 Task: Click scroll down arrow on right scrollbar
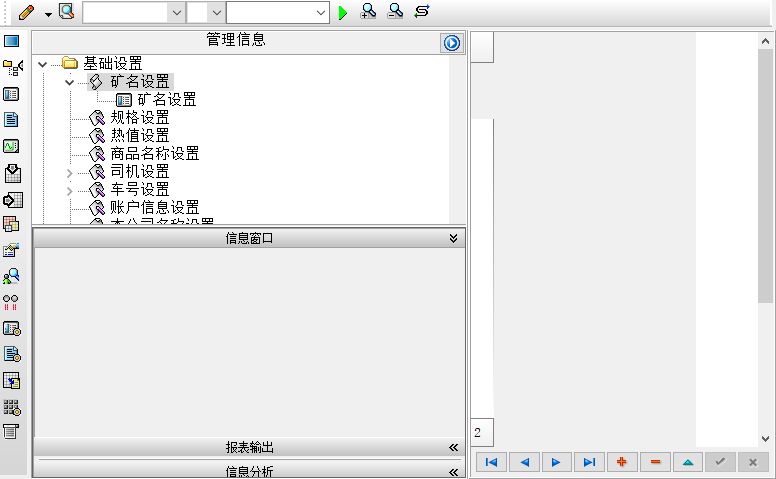[765, 438]
